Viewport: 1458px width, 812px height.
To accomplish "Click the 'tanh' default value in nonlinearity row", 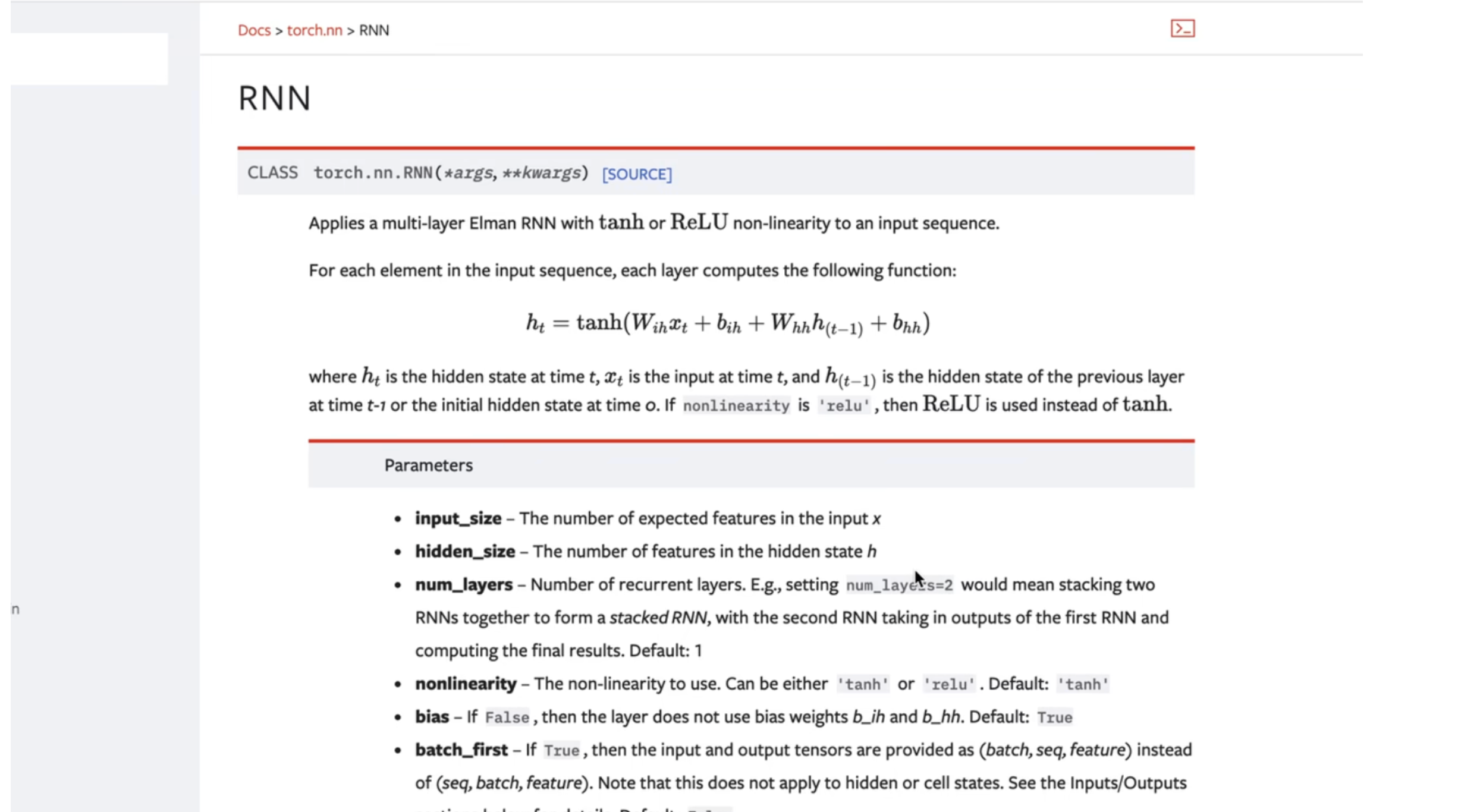I will [1082, 685].
